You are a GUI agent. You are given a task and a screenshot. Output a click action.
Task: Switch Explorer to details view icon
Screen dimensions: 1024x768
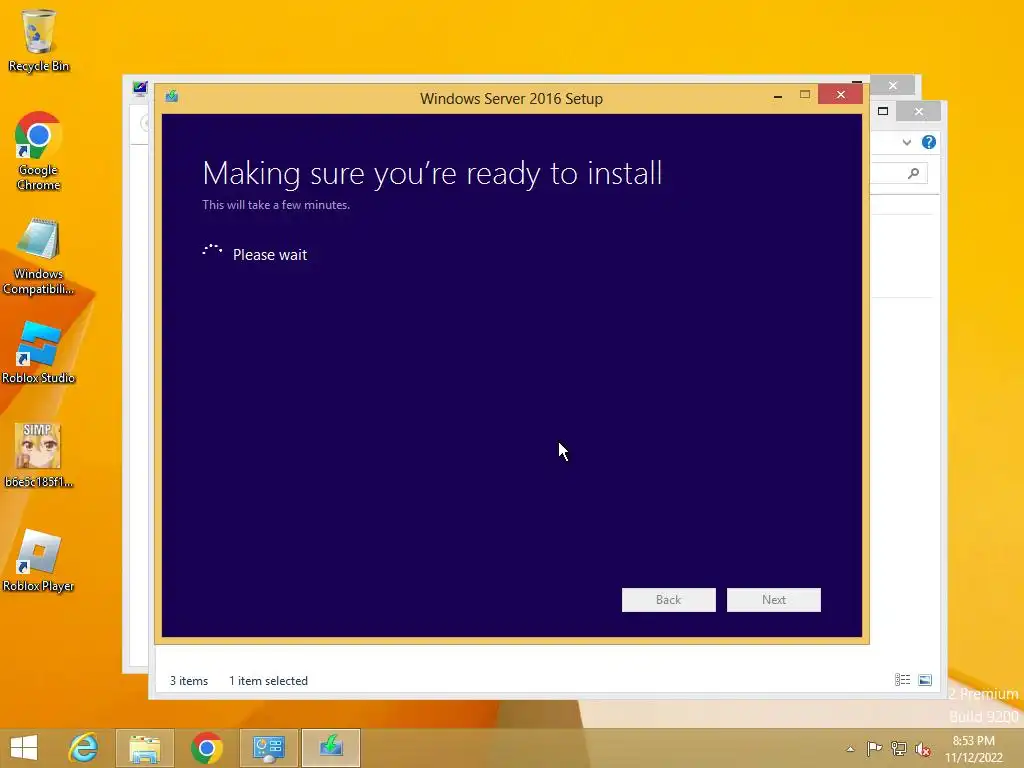903,680
